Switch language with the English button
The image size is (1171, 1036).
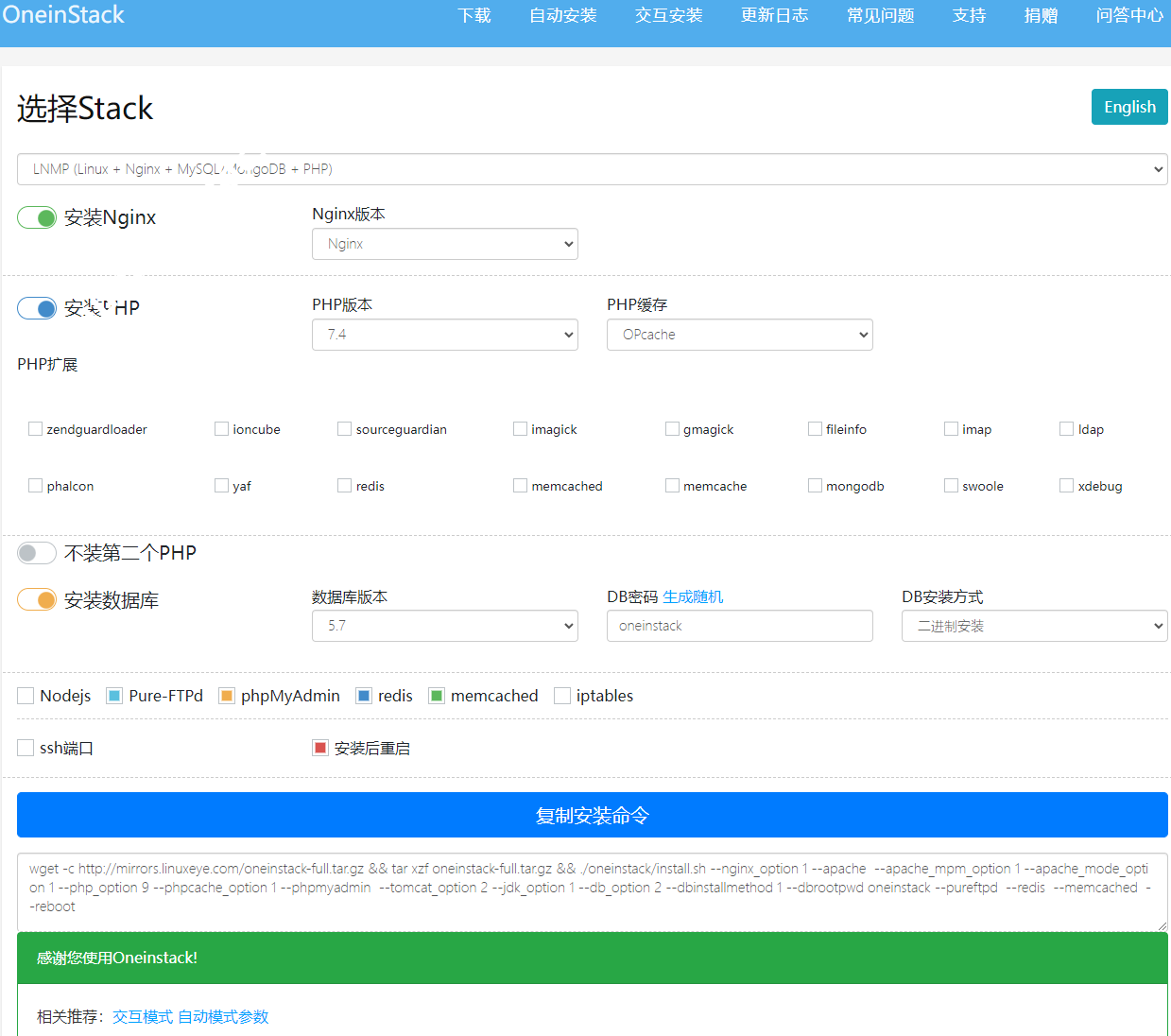point(1129,107)
